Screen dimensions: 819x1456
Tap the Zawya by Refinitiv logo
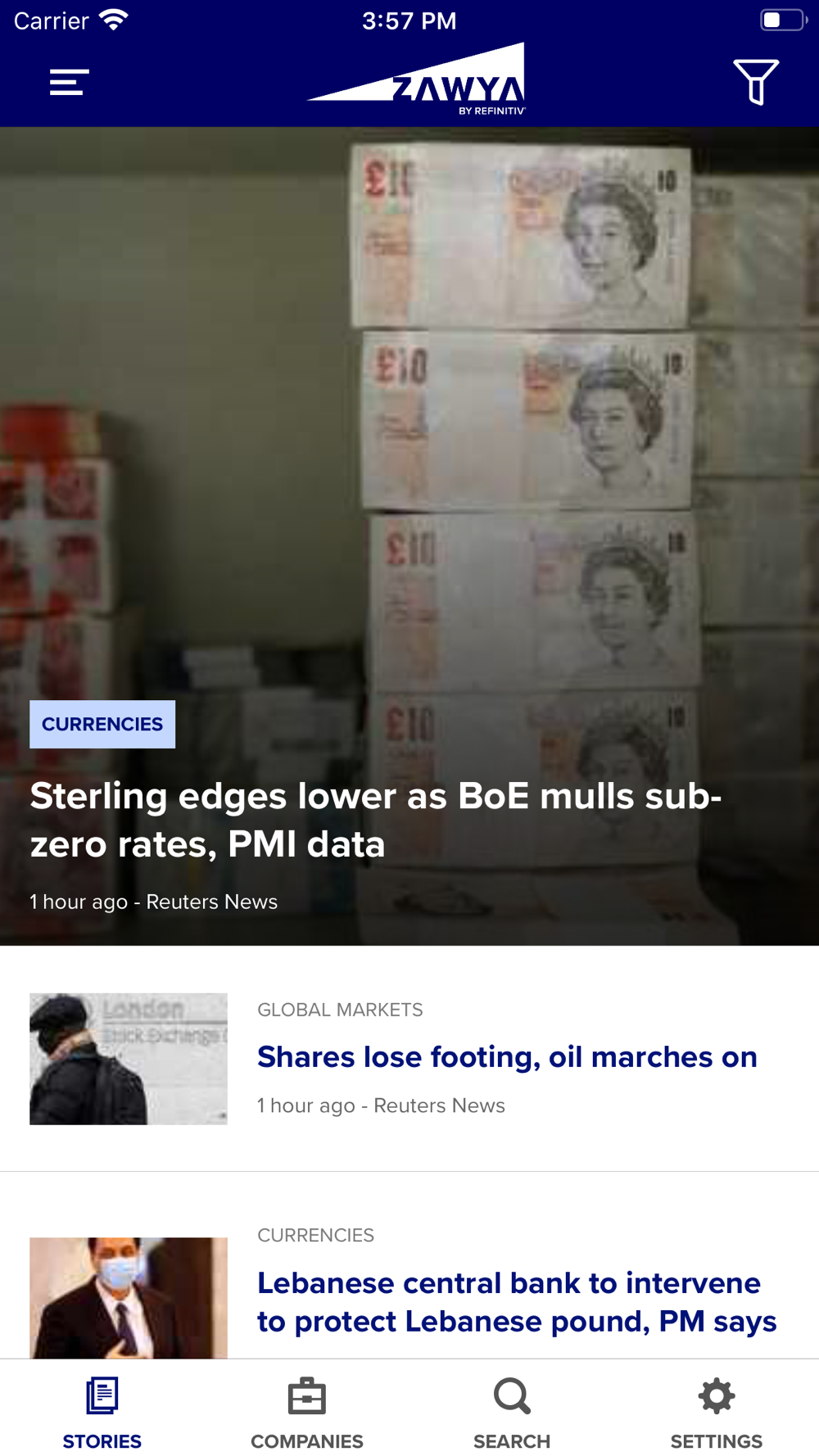pyautogui.click(x=417, y=79)
